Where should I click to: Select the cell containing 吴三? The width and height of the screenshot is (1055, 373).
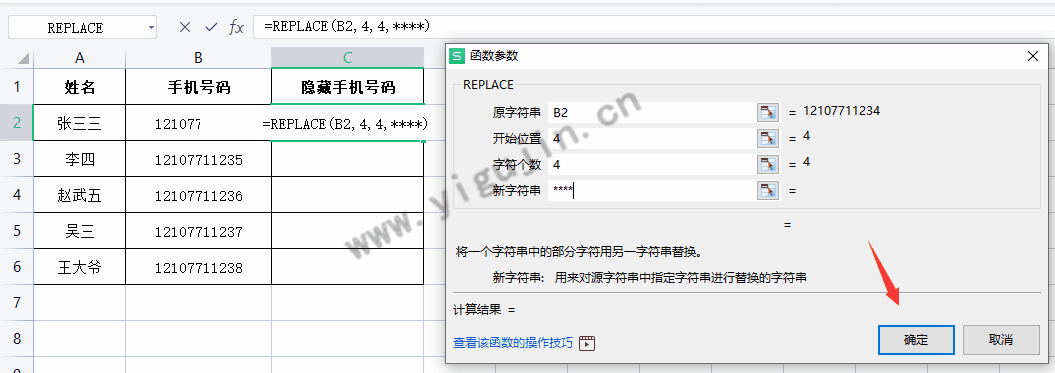click(80, 231)
